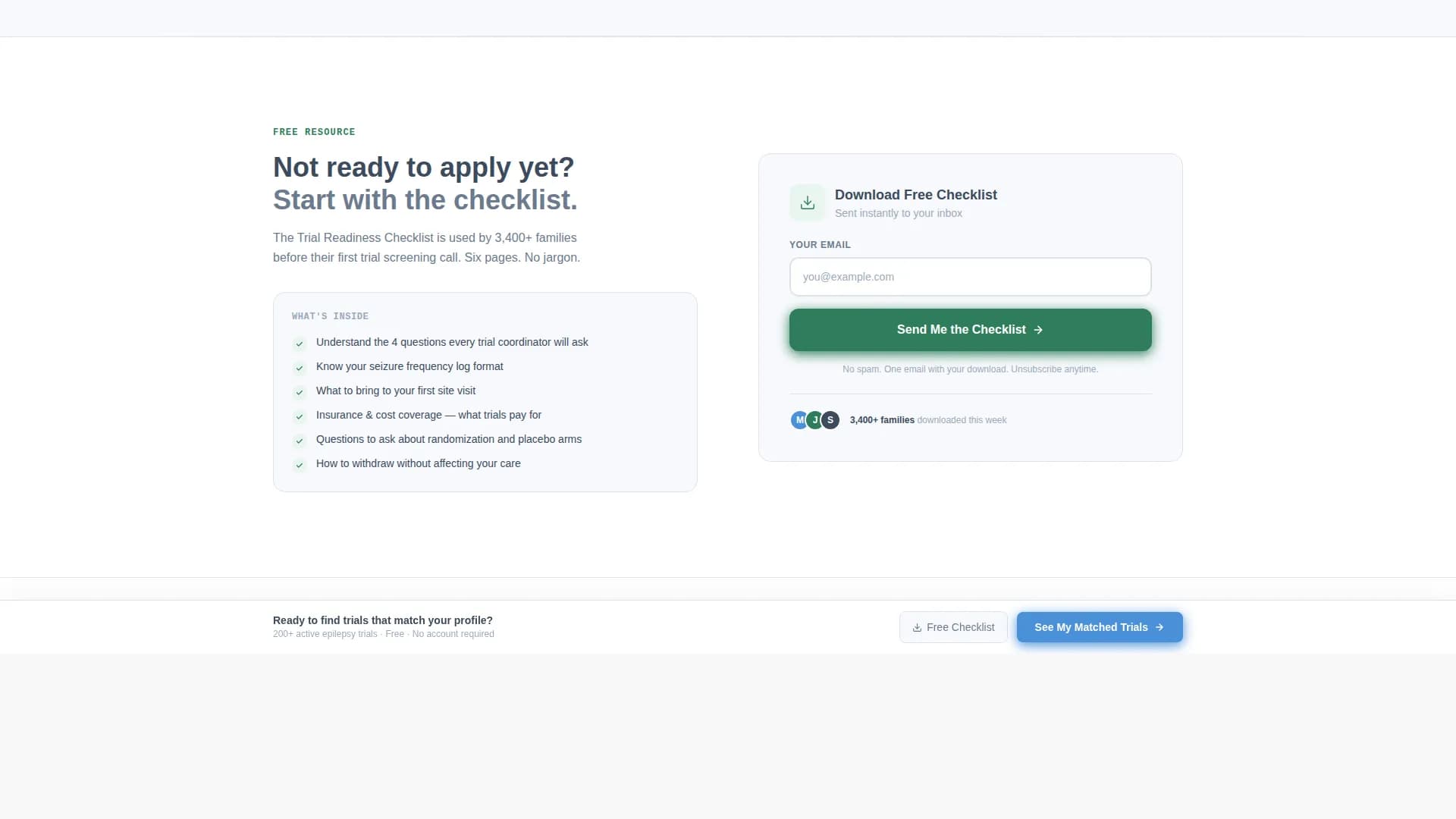Click 'Know your seizure frequency log format' text
Screen dimensions: 1456x819
(x=409, y=366)
